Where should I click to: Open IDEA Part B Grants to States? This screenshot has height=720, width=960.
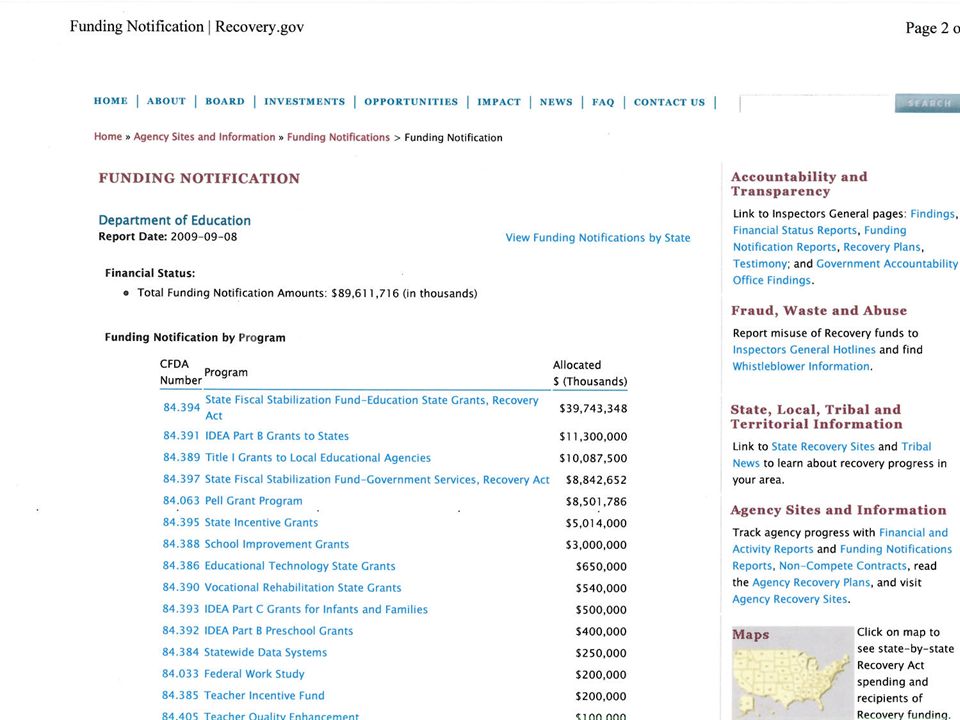pos(277,436)
